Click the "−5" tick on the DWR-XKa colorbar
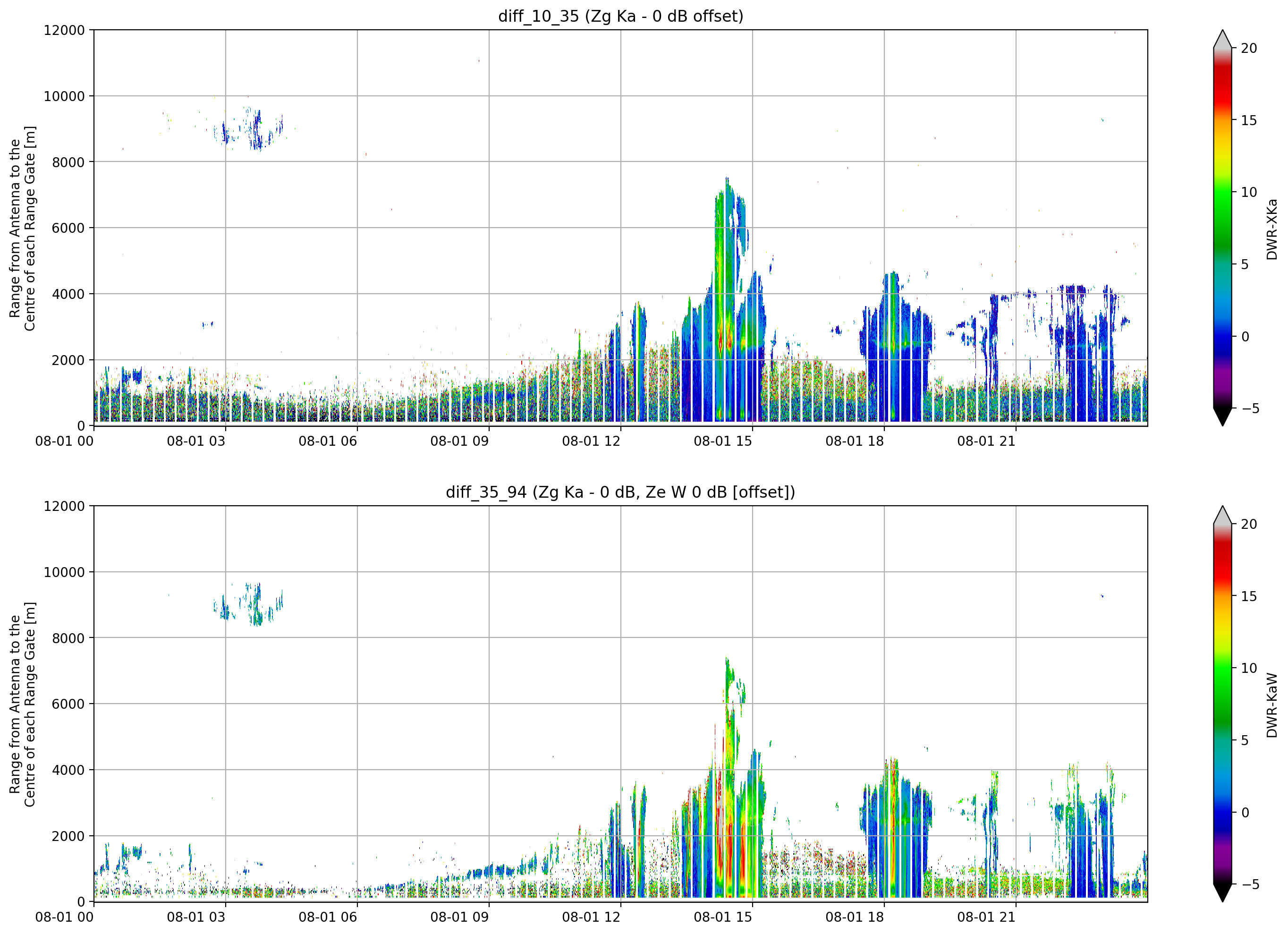The image size is (1288, 934). click(x=1250, y=408)
